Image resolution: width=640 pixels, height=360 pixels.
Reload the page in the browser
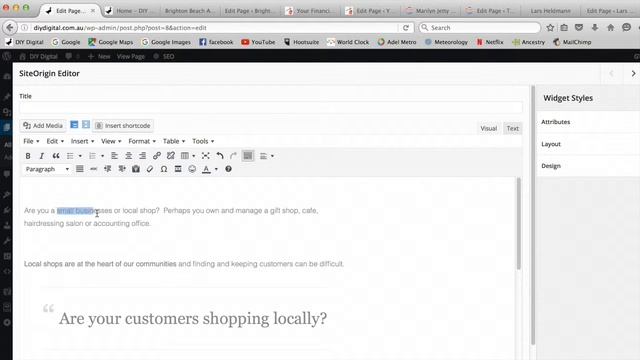click(x=406, y=28)
